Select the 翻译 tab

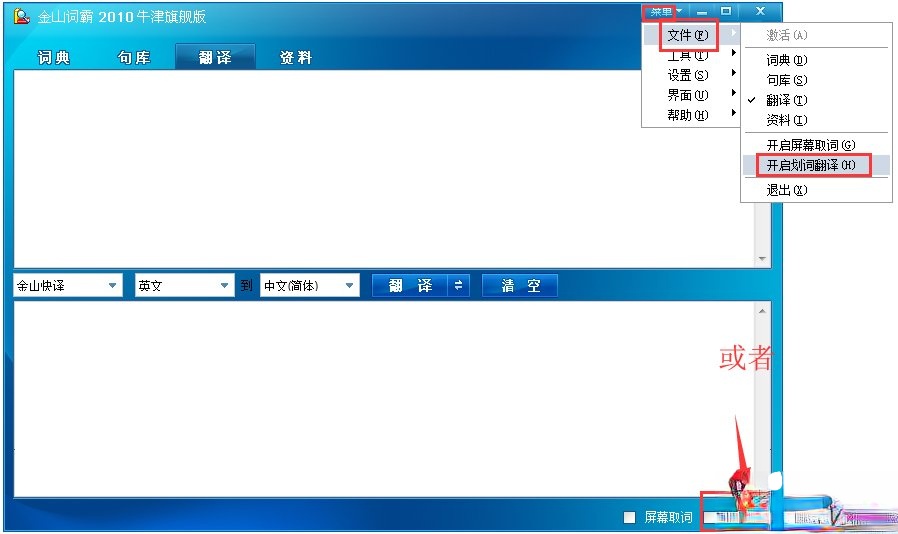[x=215, y=57]
